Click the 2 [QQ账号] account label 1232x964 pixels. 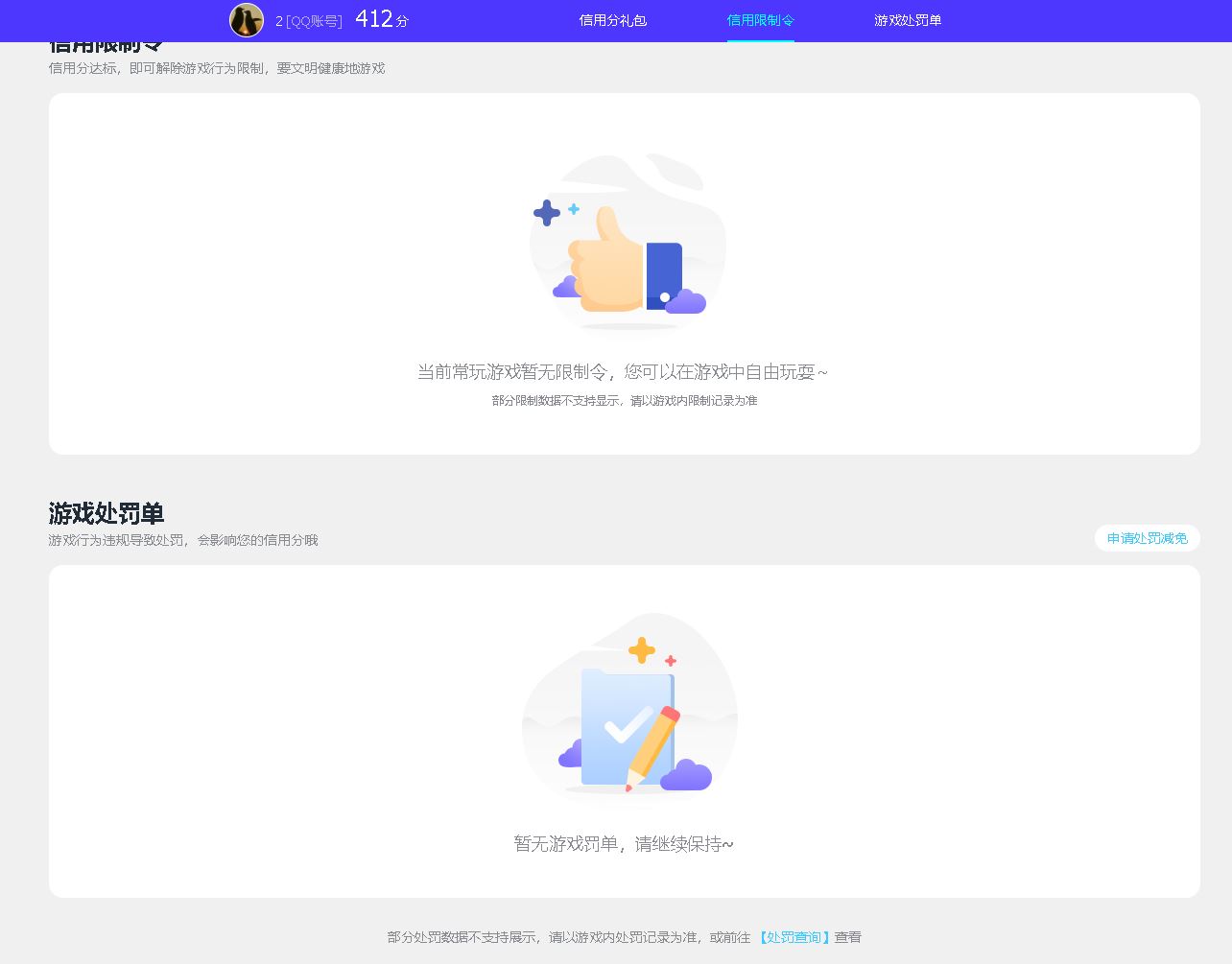(307, 20)
